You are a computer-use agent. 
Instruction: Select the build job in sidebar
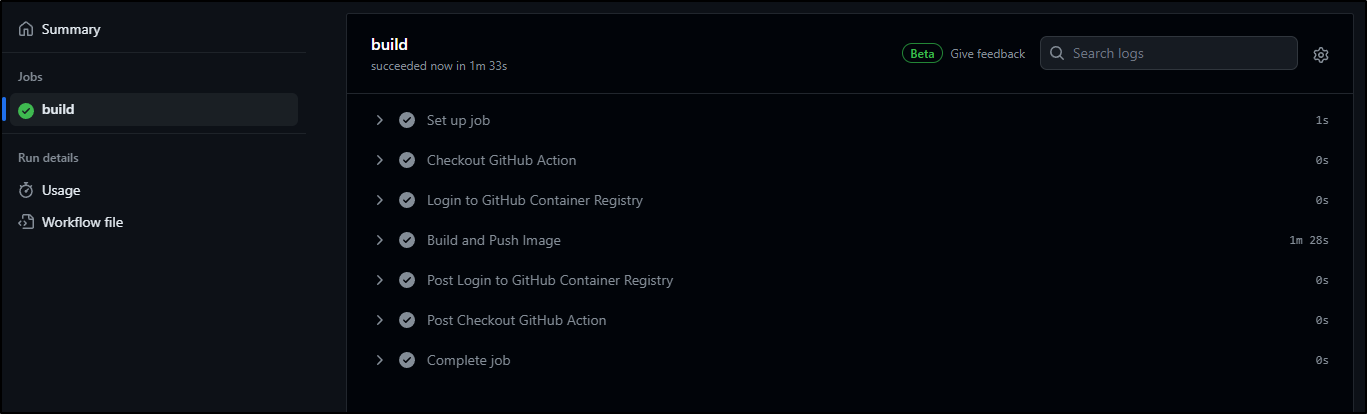154,110
